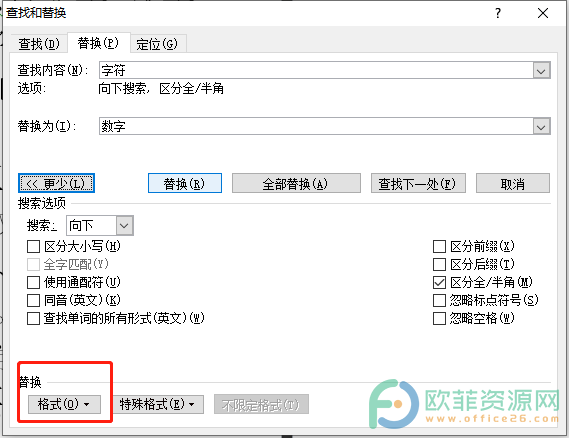569x438 pixels.
Task: Toggle 查找单词的所有形式(英文) checkbox
Action: pyautogui.click(x=33, y=319)
